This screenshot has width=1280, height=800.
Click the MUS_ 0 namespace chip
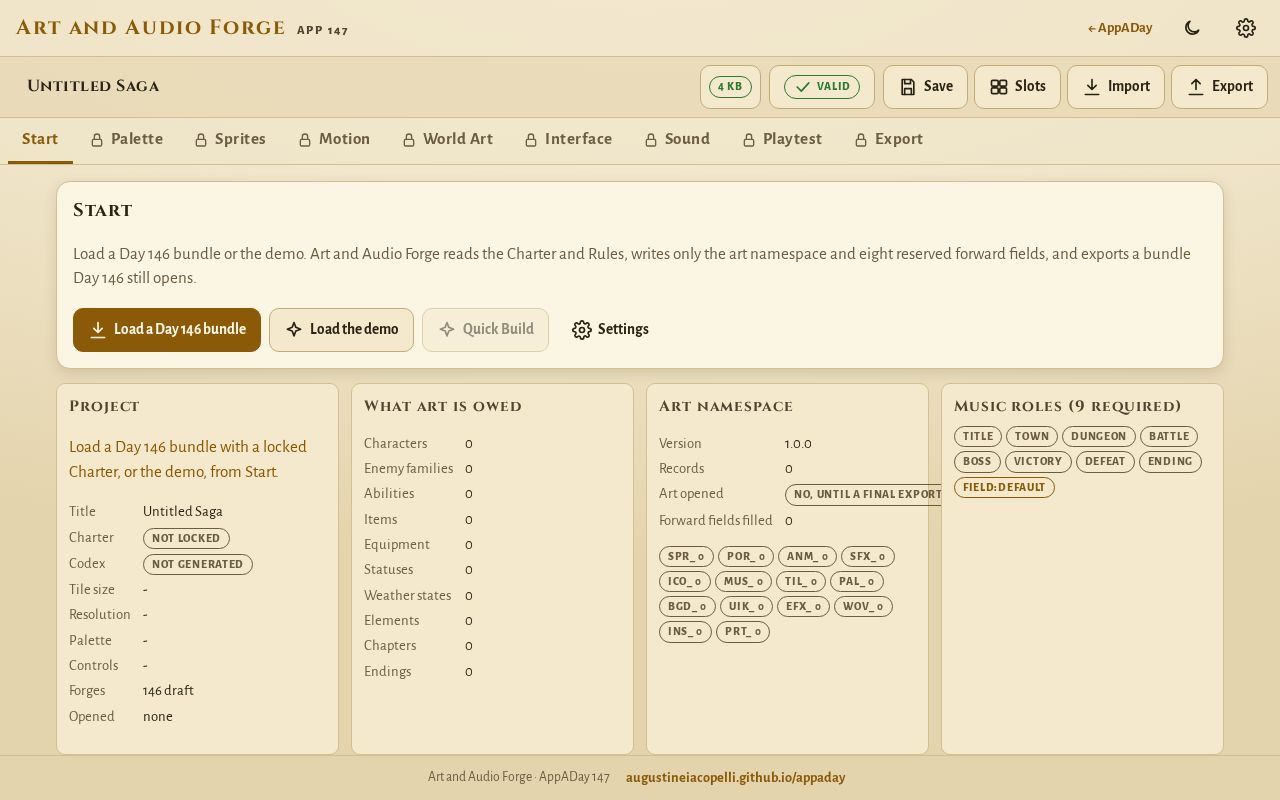click(743, 581)
